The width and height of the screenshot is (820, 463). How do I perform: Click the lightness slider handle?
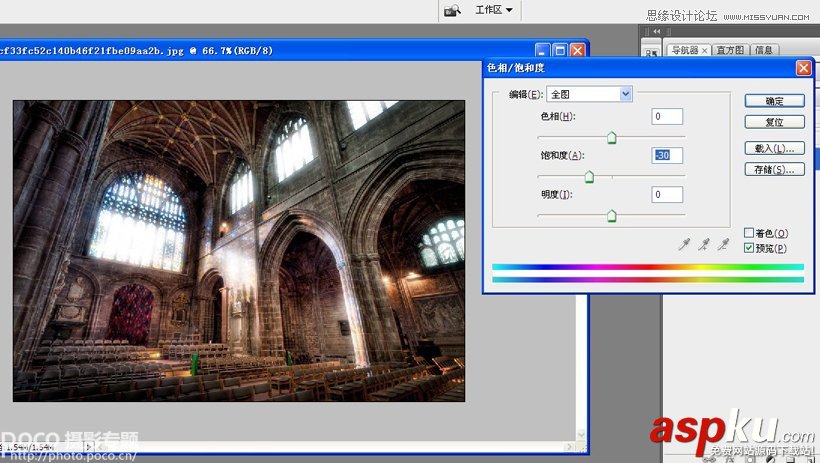(611, 216)
